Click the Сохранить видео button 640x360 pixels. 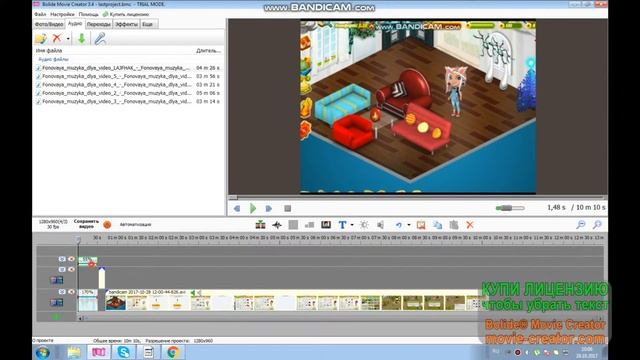(x=86, y=224)
